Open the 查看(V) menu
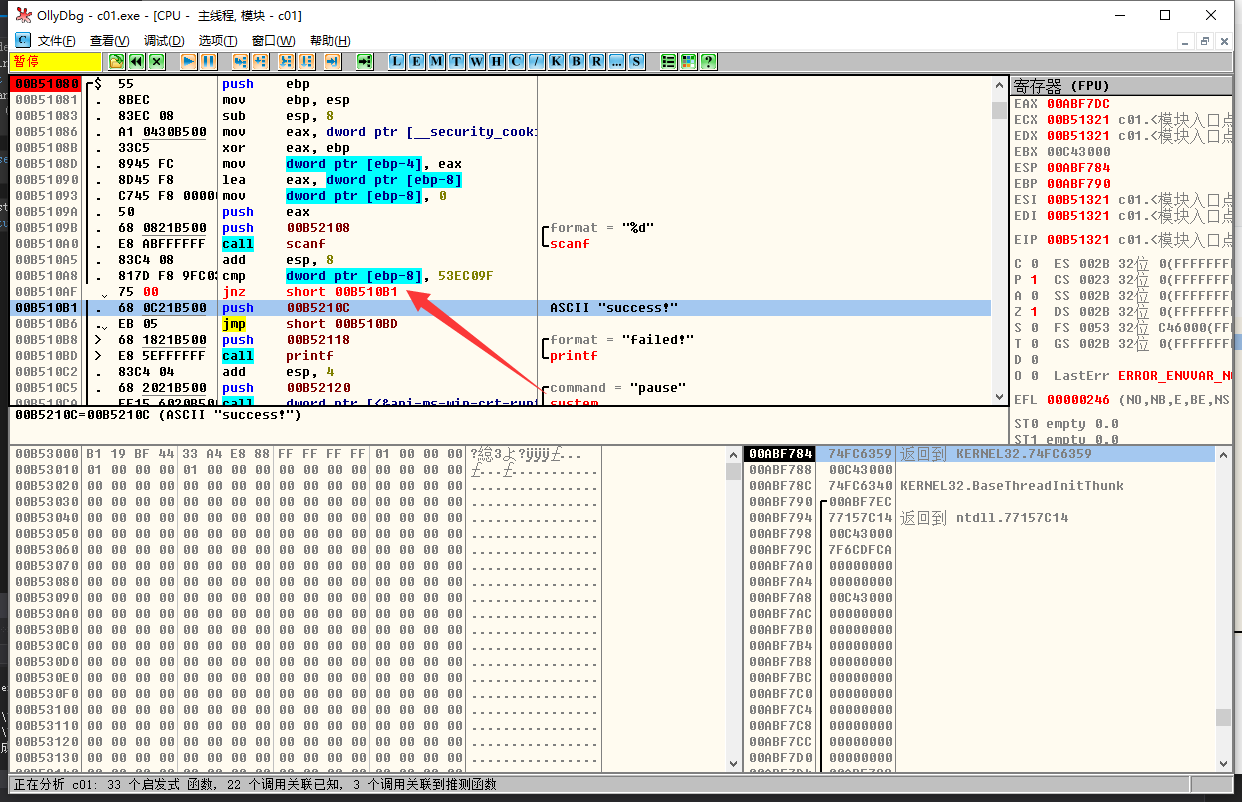Viewport: 1242px width, 802px height. 110,41
